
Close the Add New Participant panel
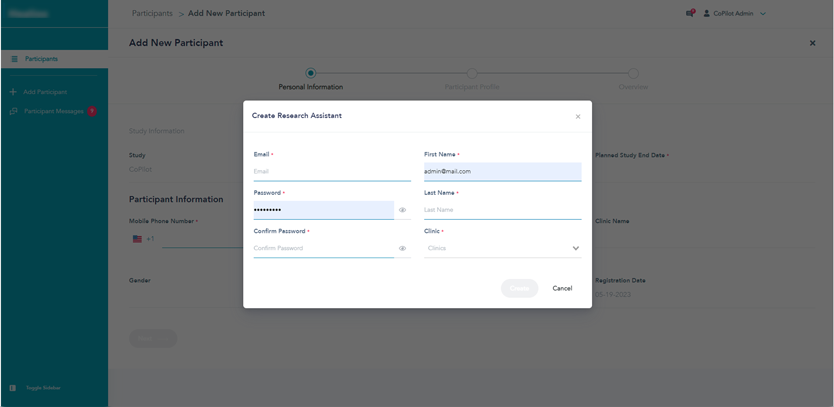click(x=812, y=43)
